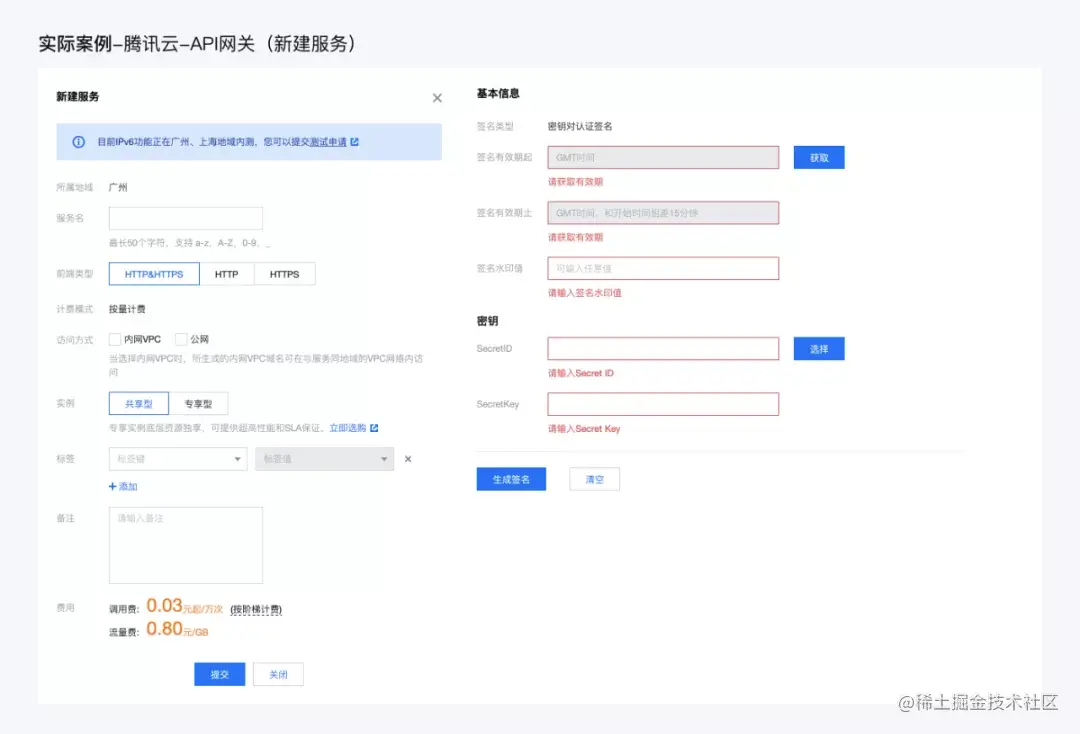
Task: Click the 0.03 call fee value
Action: tap(164, 606)
